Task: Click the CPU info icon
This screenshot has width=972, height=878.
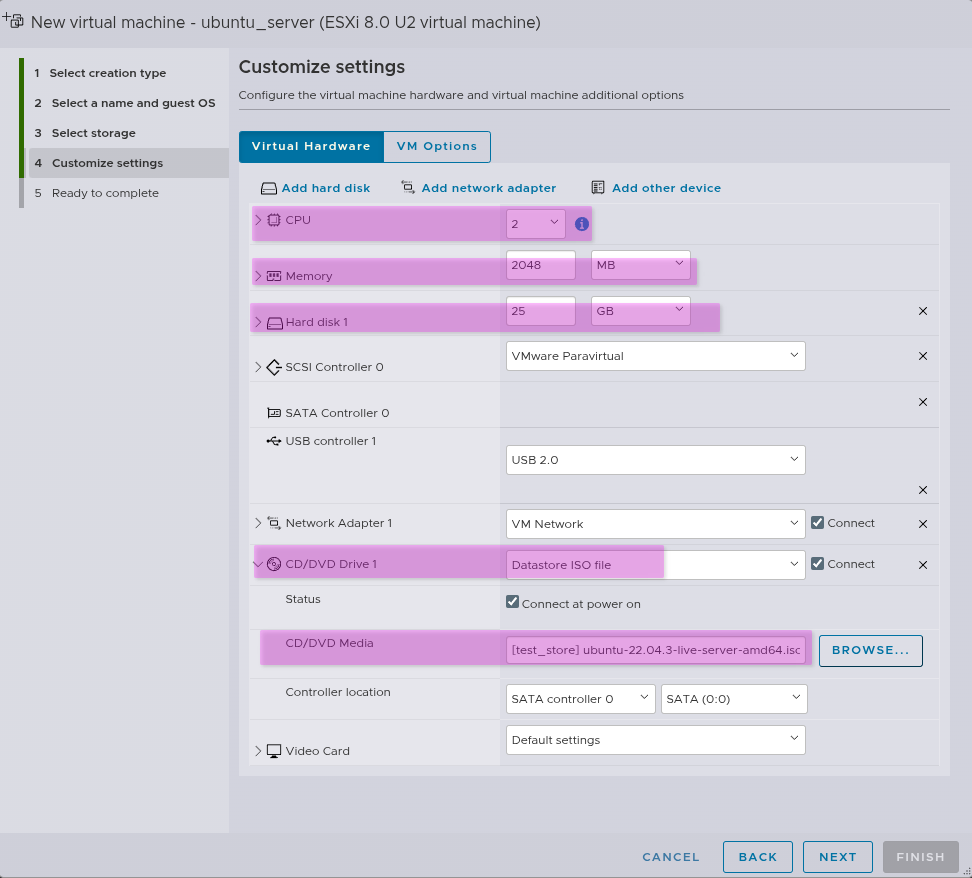Action: (x=582, y=224)
